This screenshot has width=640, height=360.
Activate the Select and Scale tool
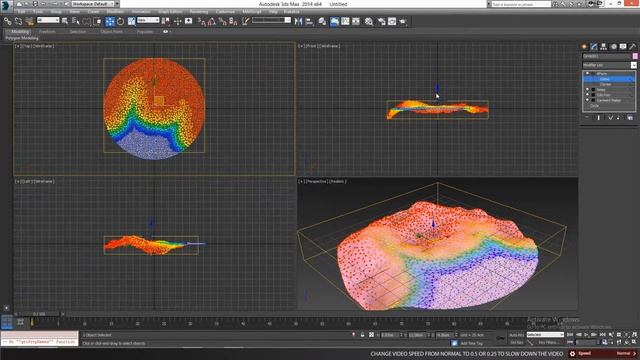pos(131,21)
